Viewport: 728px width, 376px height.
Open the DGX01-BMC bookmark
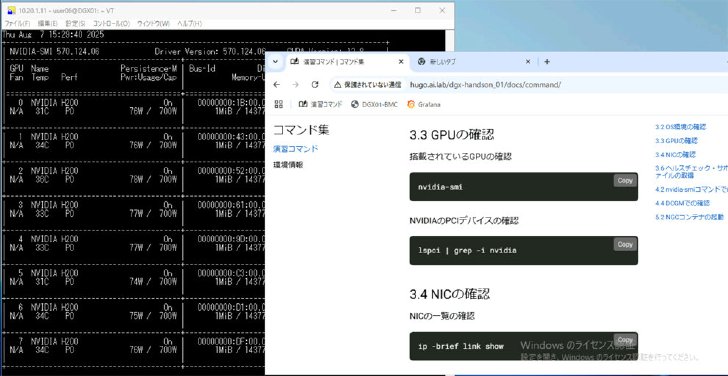pos(375,104)
